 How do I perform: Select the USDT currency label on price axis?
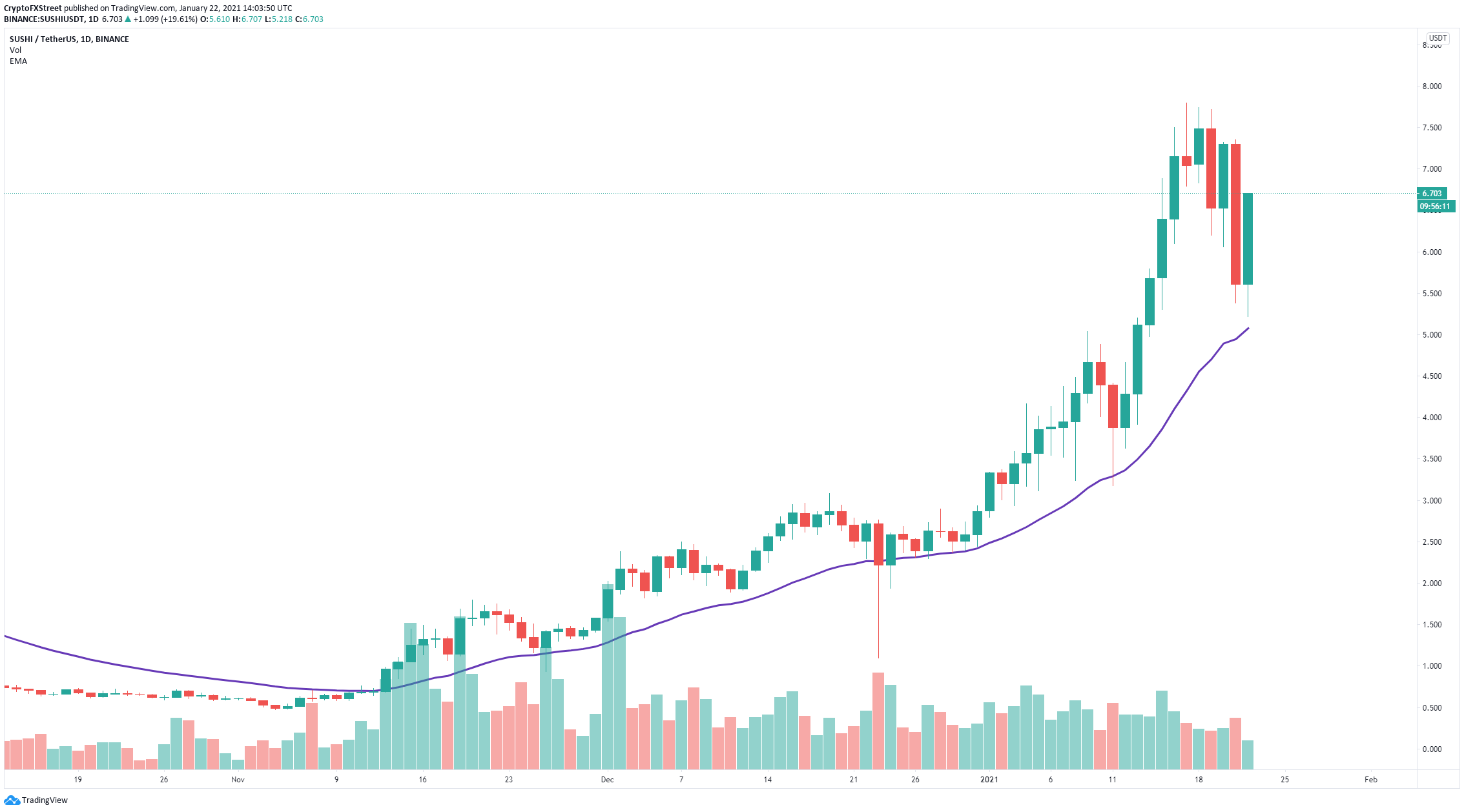point(1438,38)
